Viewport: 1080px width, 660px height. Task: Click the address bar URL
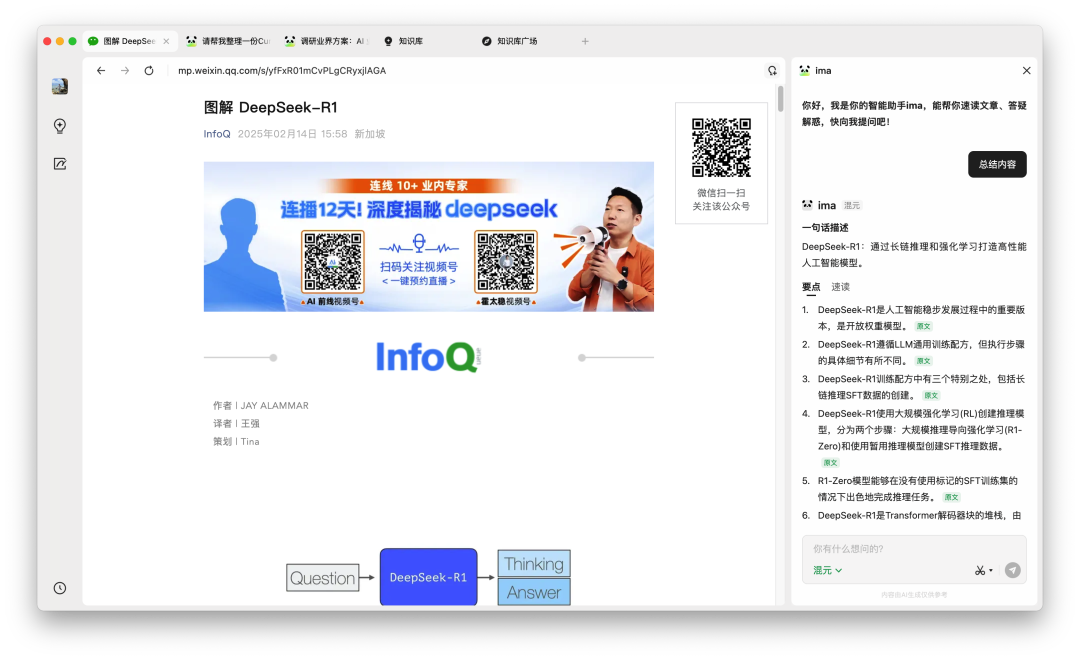coord(282,70)
